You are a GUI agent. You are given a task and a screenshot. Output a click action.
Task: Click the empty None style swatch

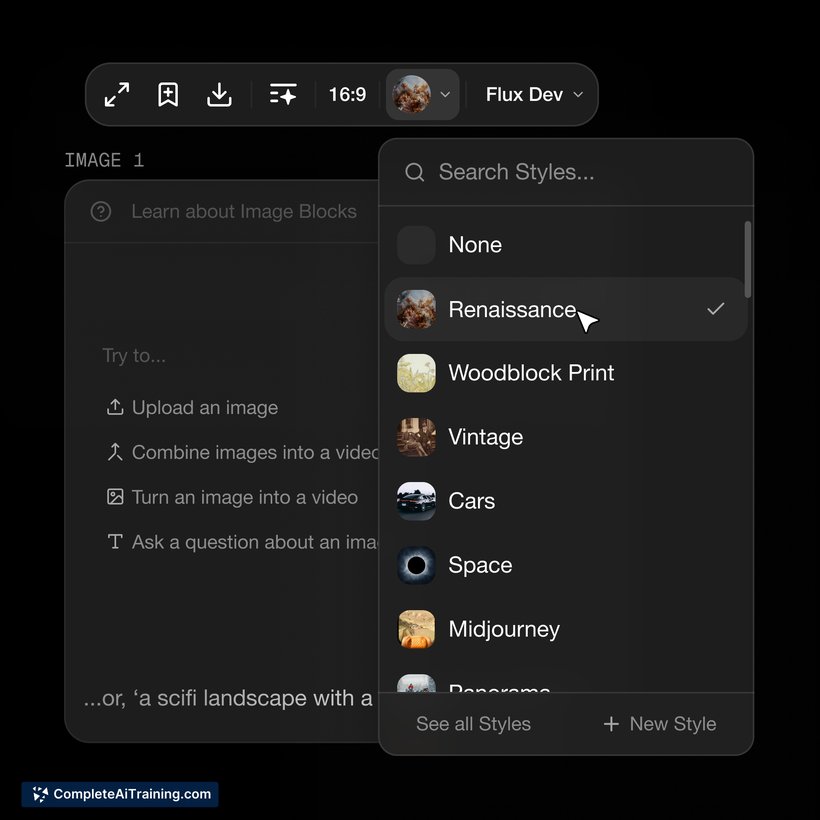click(416, 245)
